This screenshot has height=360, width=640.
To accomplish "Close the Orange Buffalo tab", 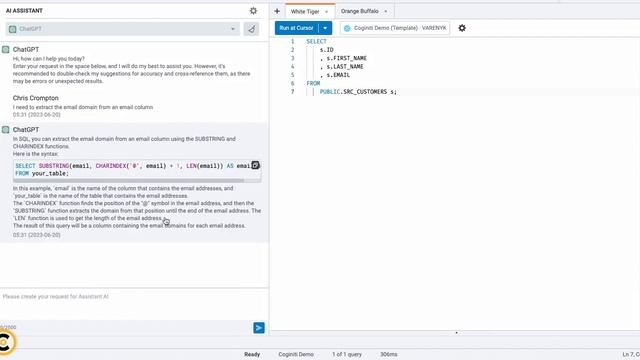I will pos(386,11).
